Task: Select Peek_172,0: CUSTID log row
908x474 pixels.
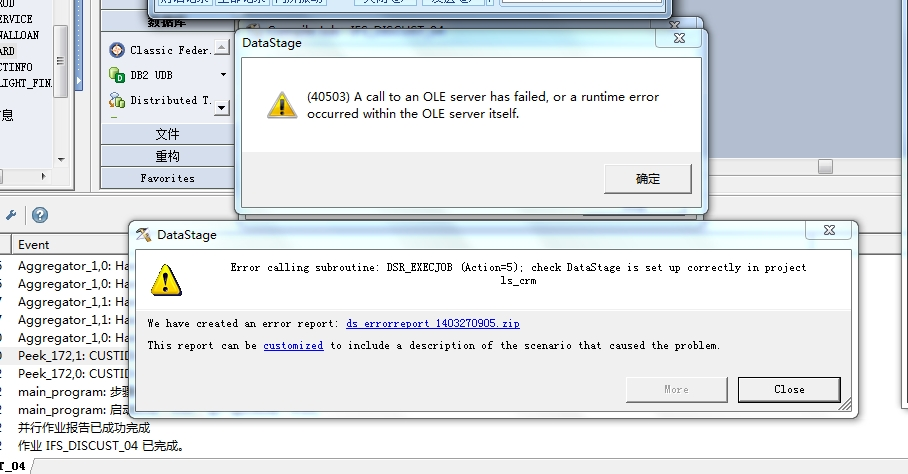Action: 73,373
